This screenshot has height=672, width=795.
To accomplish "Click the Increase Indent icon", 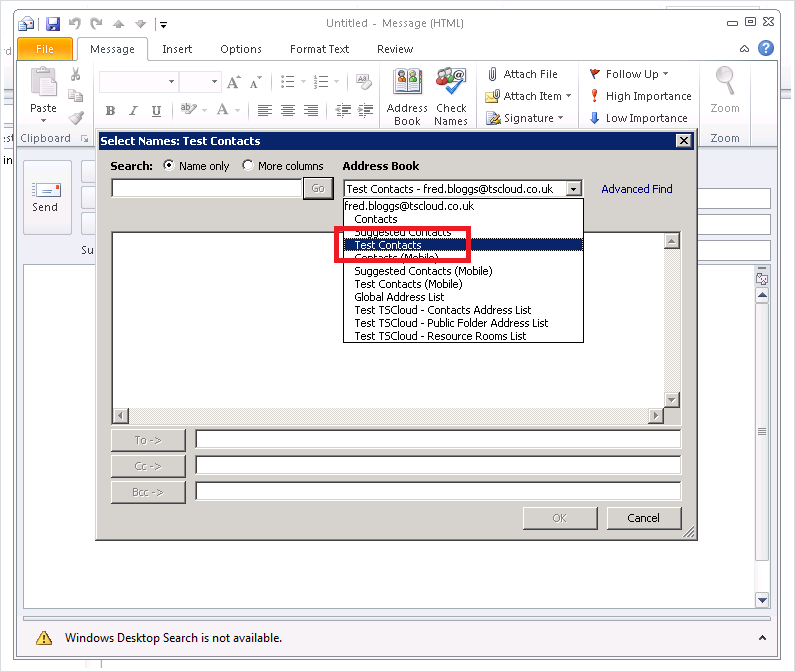I will pos(366,110).
